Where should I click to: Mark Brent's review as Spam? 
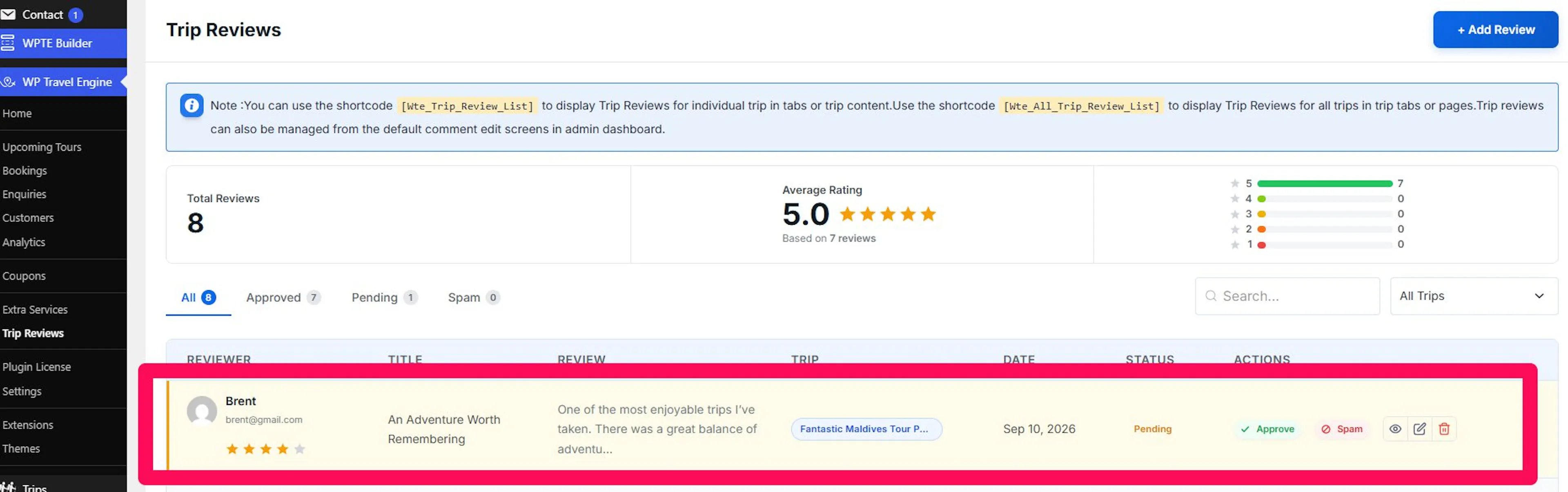tap(1341, 429)
